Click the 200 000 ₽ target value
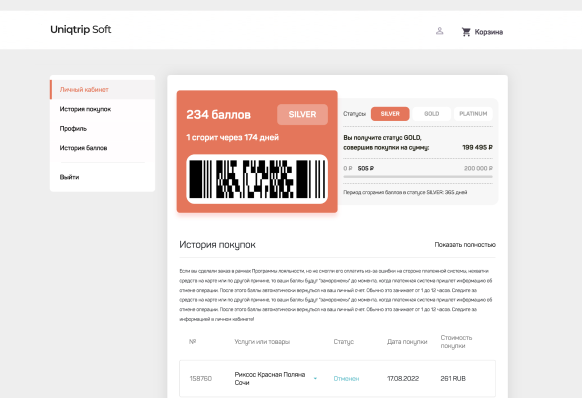582x398 pixels. tap(478, 169)
